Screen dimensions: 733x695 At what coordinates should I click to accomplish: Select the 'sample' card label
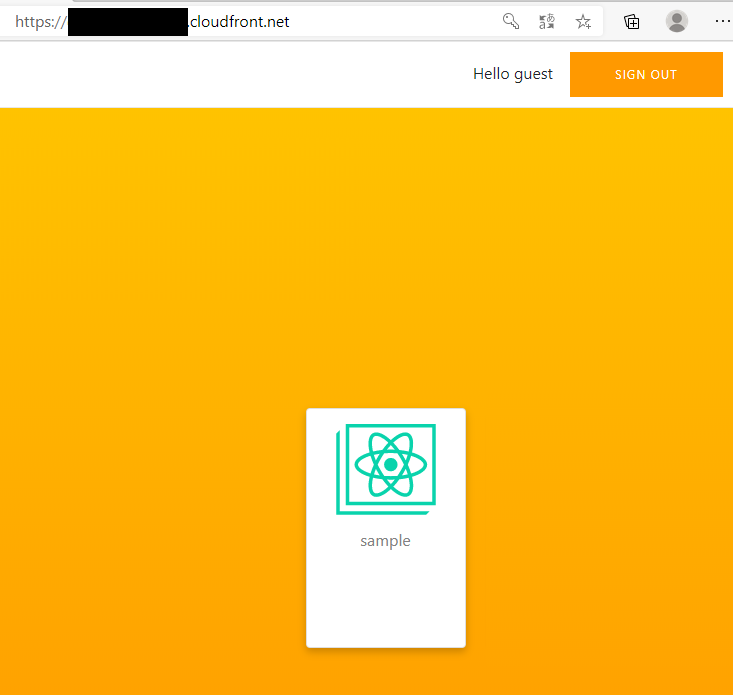pyautogui.click(x=385, y=541)
